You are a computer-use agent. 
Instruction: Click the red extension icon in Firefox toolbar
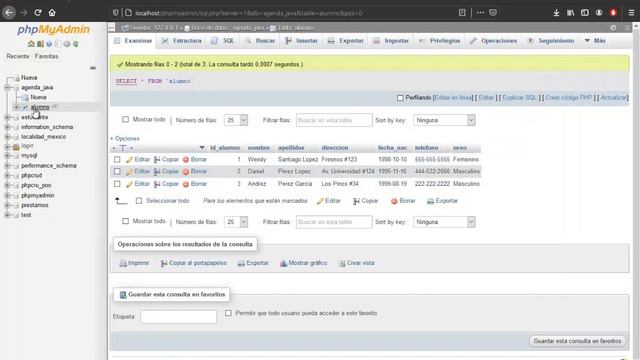(613, 13)
